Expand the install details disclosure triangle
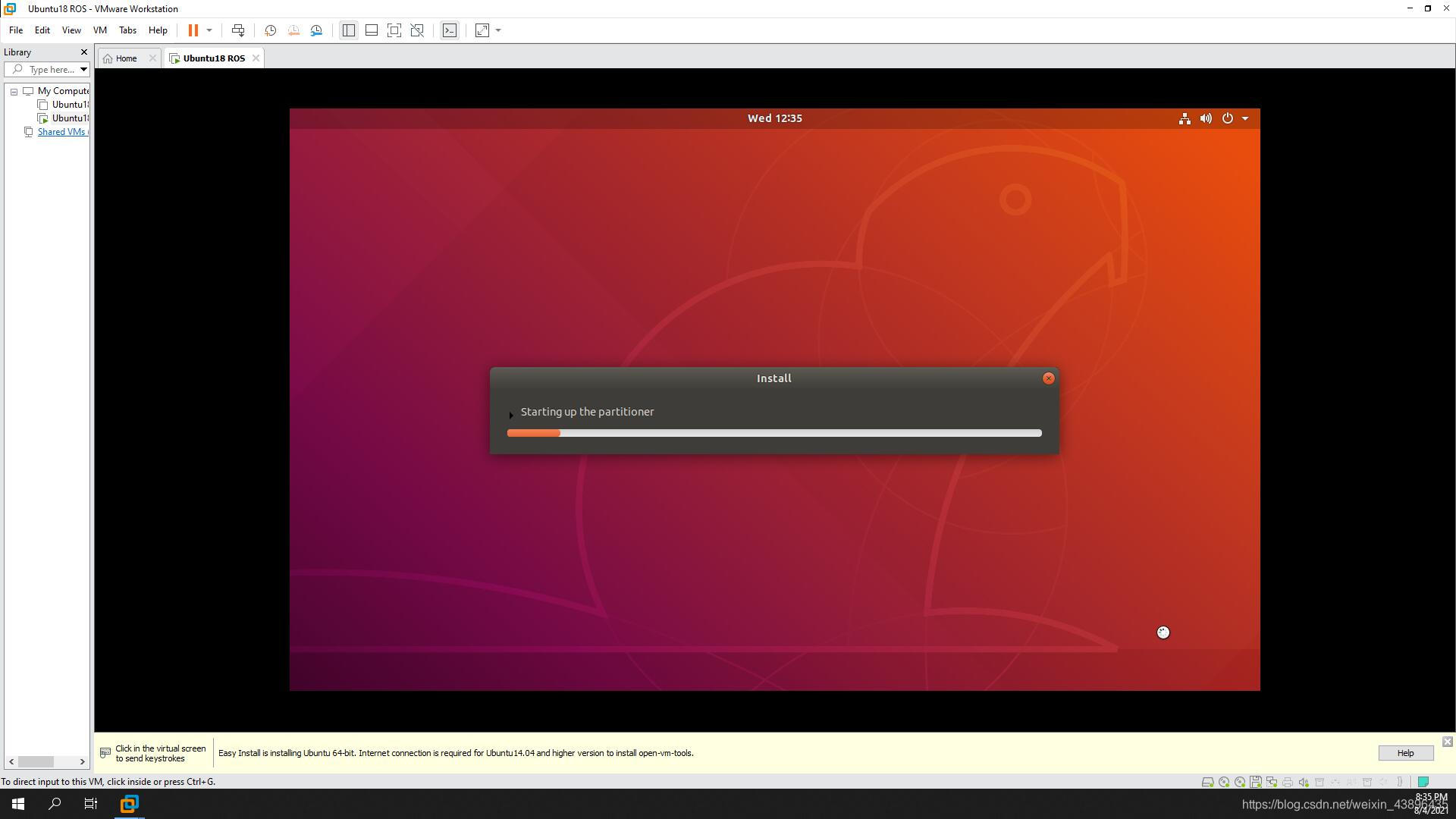This screenshot has width=1456, height=819. click(511, 415)
